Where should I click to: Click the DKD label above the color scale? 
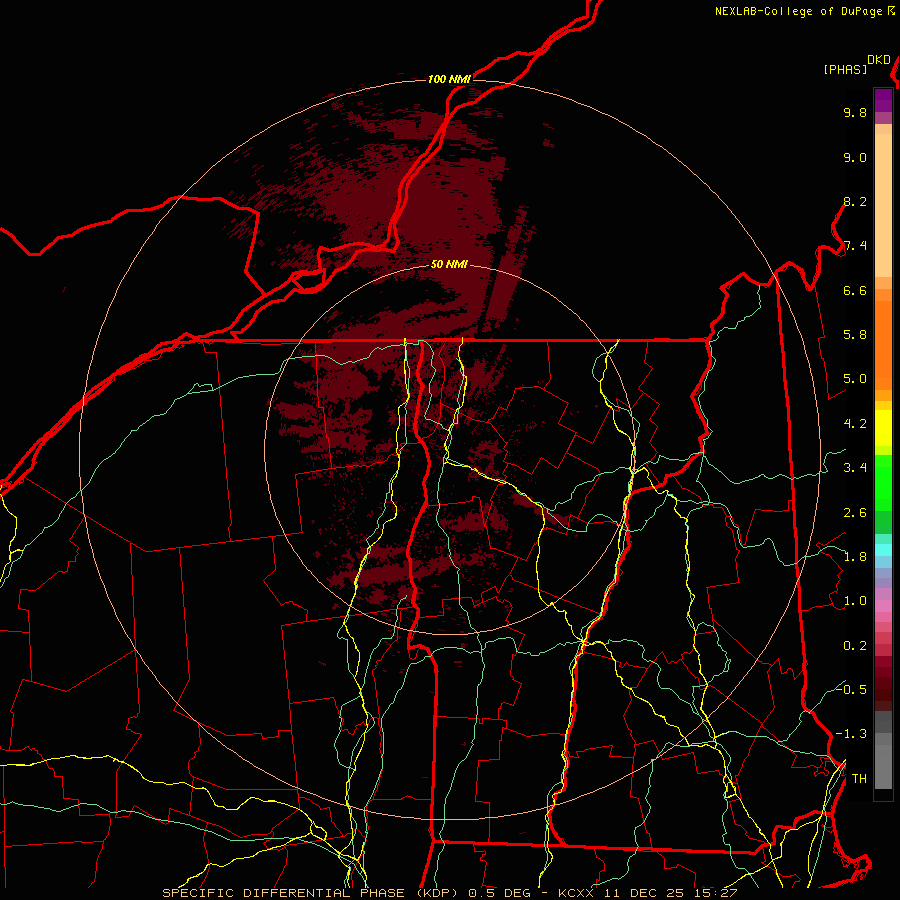click(879, 60)
